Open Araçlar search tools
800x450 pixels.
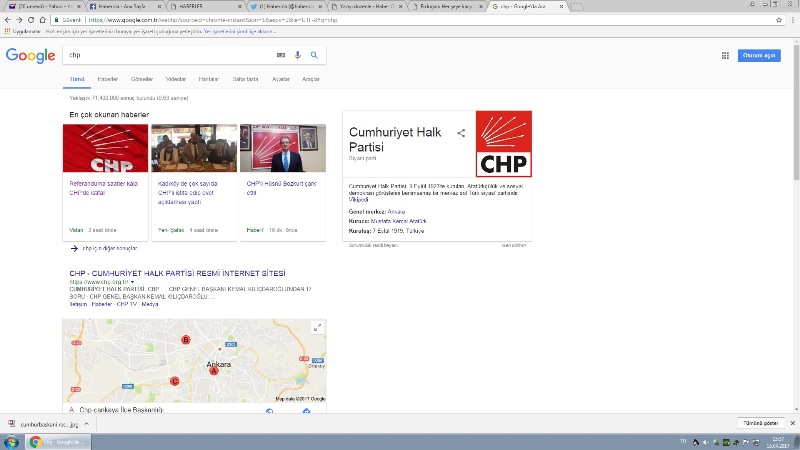point(311,79)
